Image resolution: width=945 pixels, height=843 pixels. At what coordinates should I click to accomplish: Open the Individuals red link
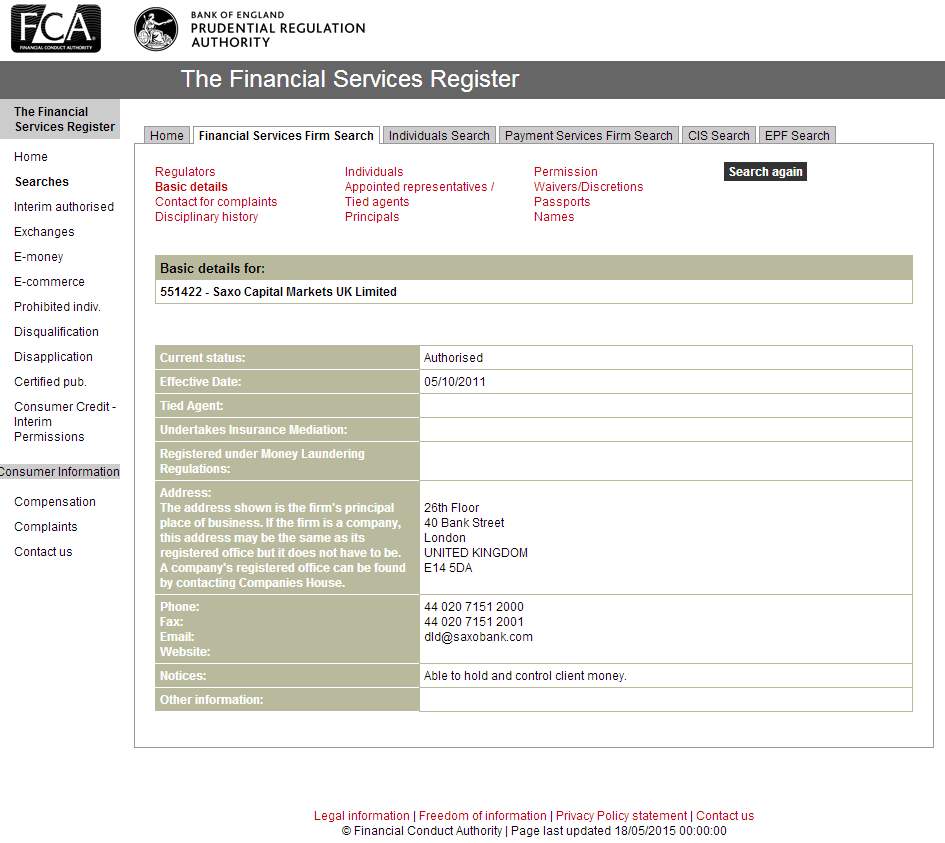374,172
